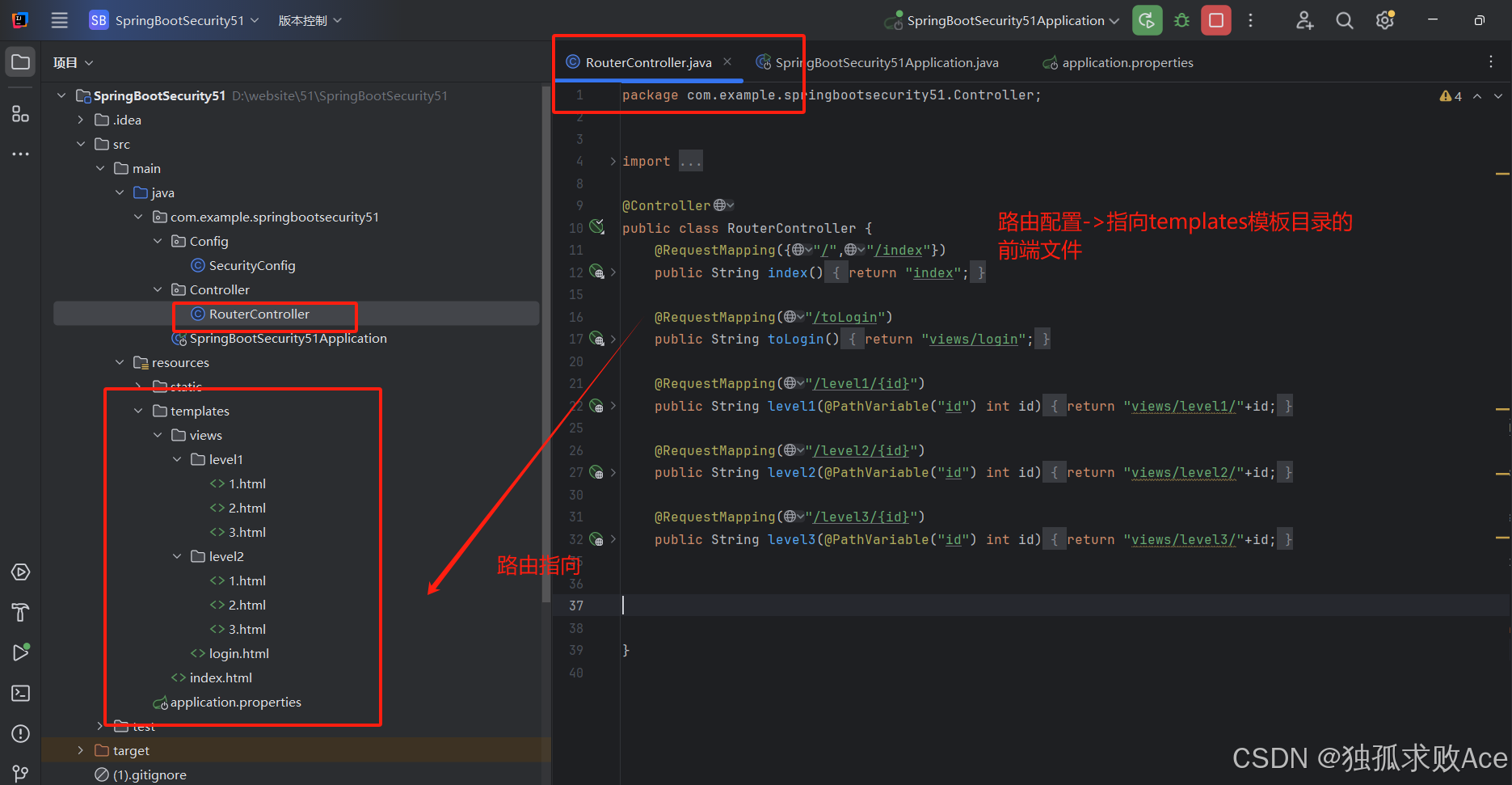Screen dimensions: 1512x785
Task: Close the RouterController.java tab
Action: (727, 61)
